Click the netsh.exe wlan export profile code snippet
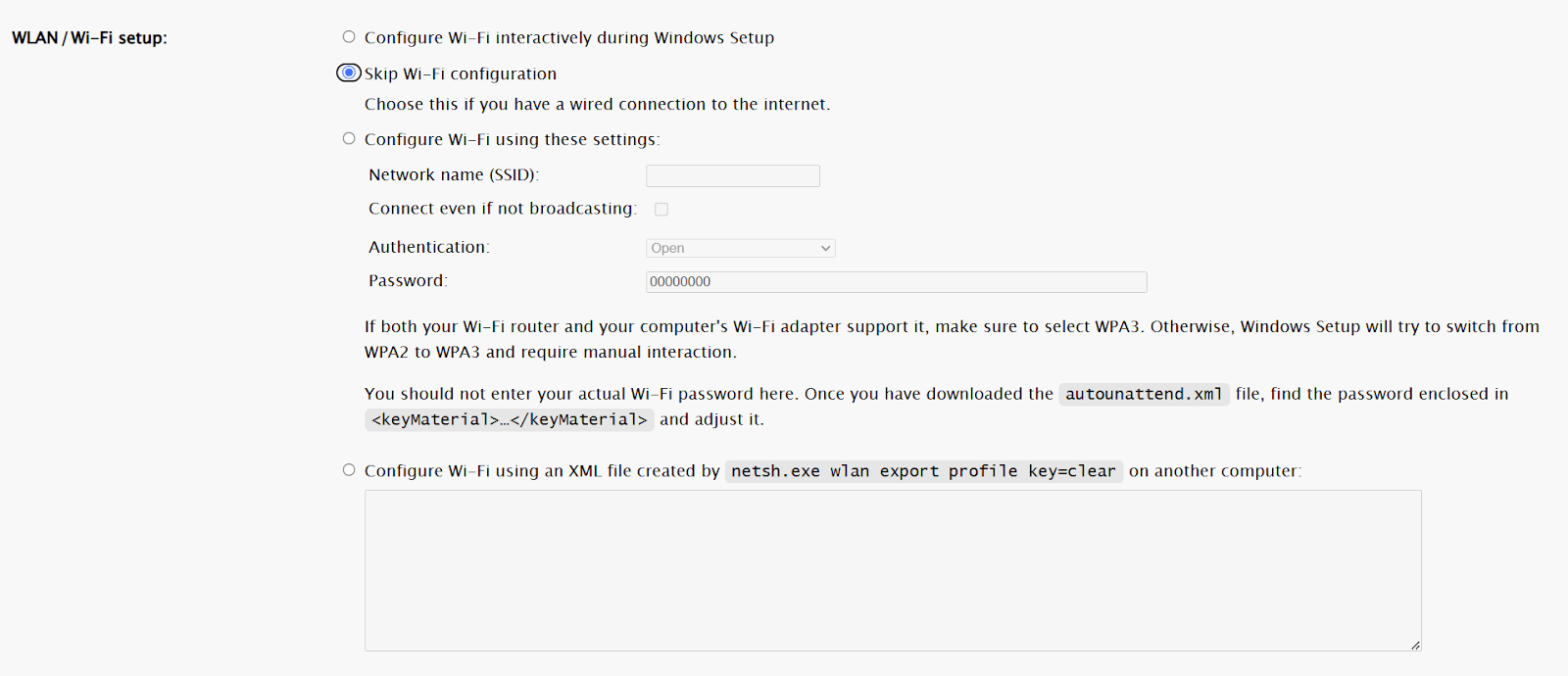1568x676 pixels. click(x=923, y=471)
